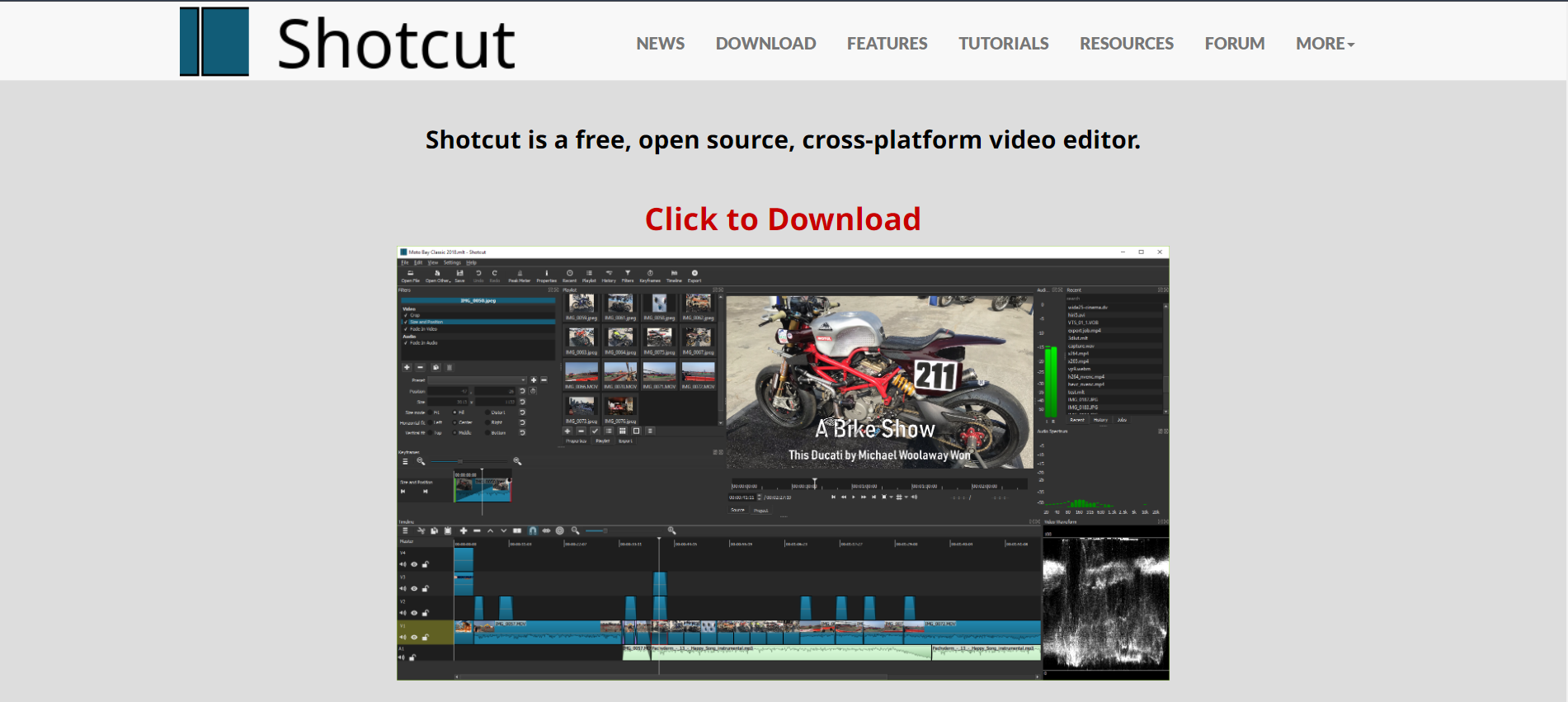Viewport: 1568px width, 702px height.
Task: Click the timeline zoom in magnifier
Action: click(x=672, y=530)
